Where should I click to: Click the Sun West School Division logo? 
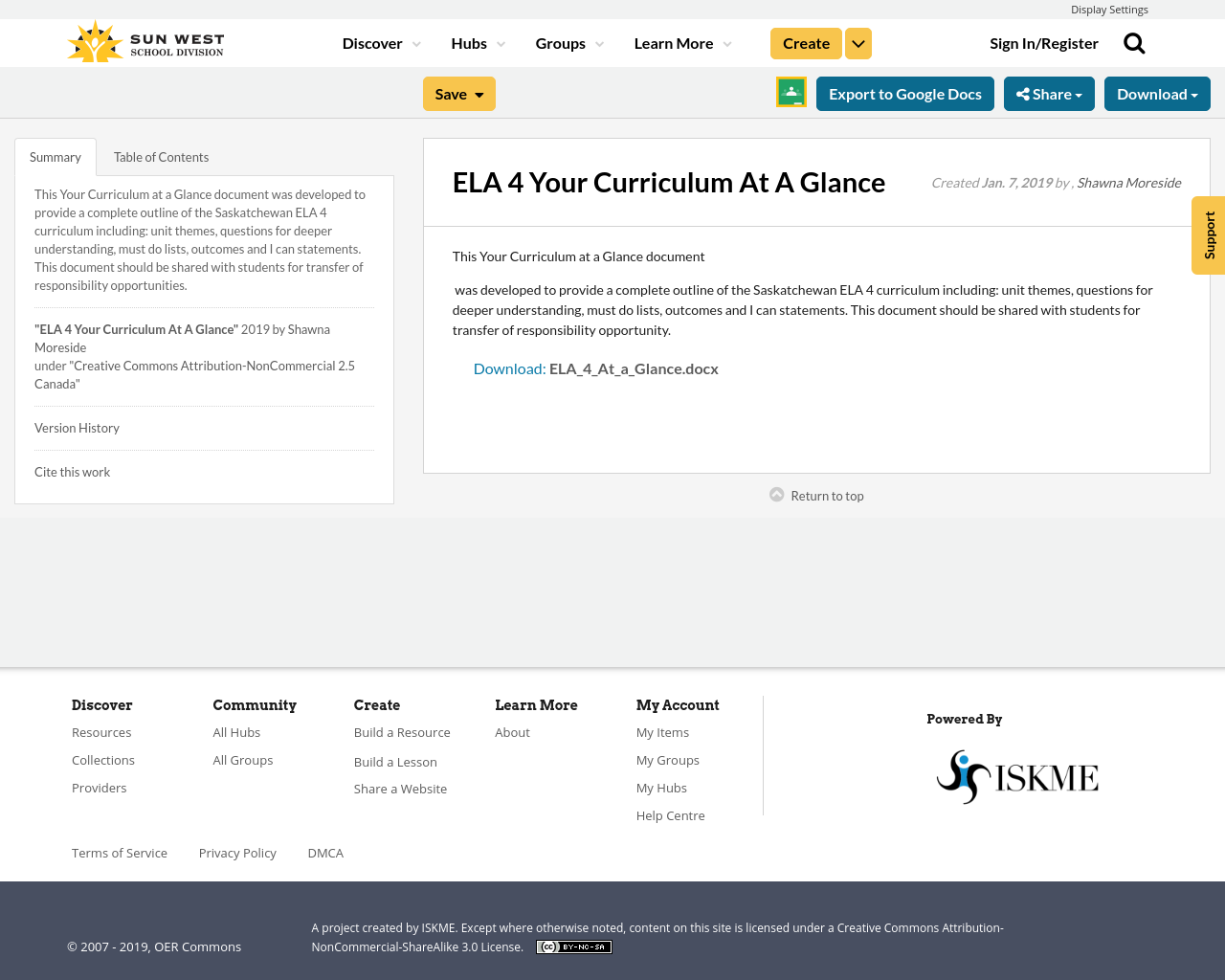coord(144,40)
